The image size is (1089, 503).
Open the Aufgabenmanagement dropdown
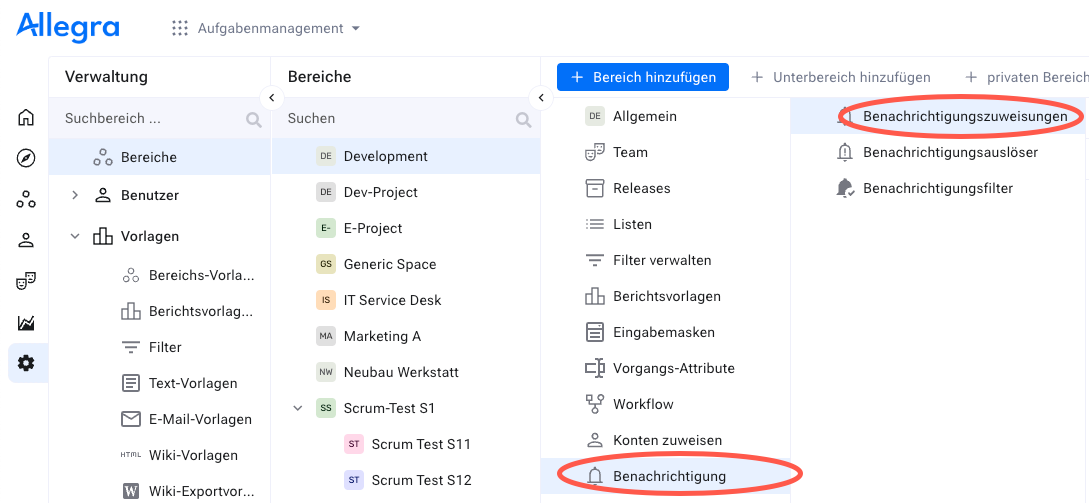(266, 28)
